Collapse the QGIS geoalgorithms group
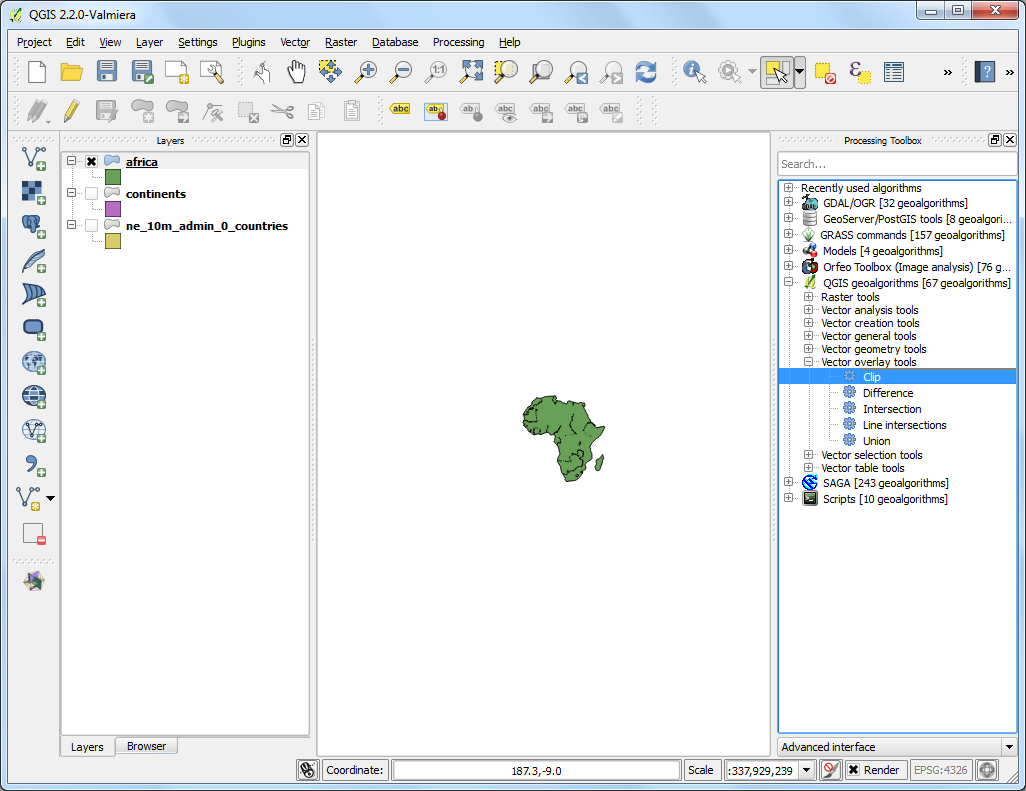Image resolution: width=1026 pixels, height=791 pixels. tap(788, 282)
